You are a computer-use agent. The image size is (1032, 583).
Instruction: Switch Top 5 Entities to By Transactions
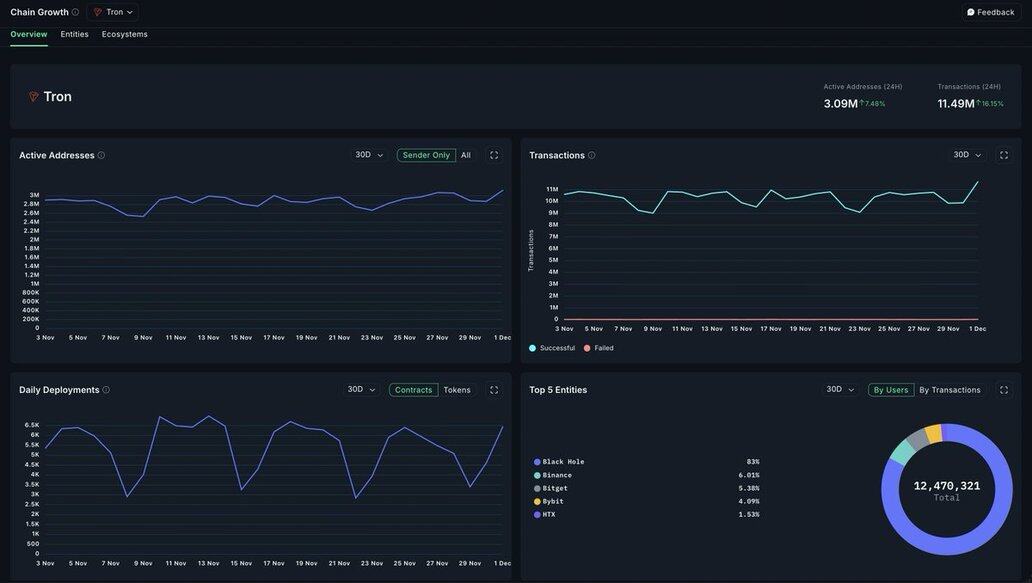[950, 390]
